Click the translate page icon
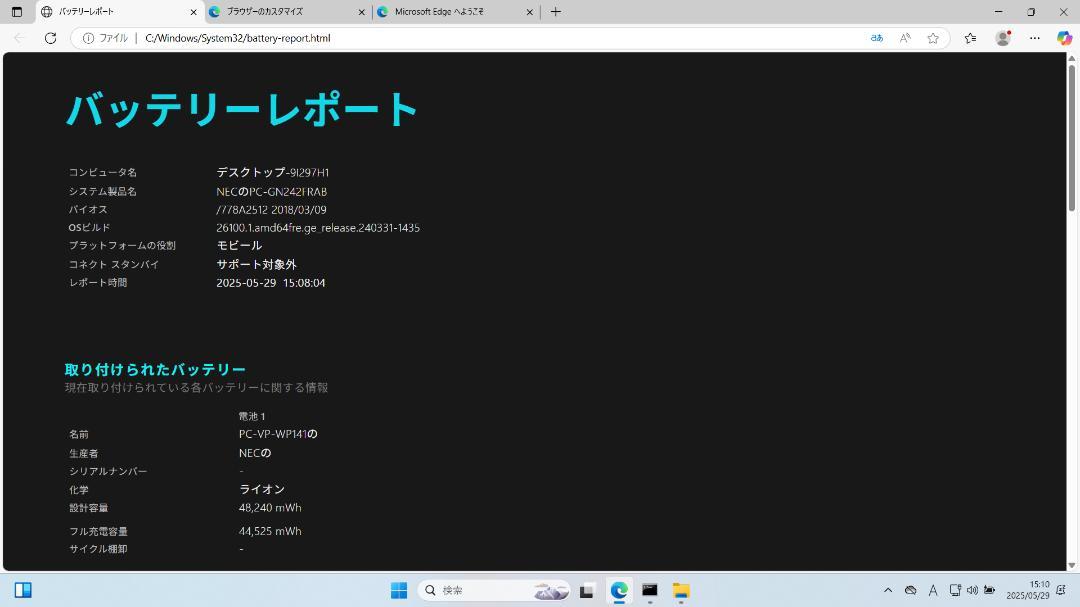The height and width of the screenshot is (607, 1080). [x=877, y=38]
